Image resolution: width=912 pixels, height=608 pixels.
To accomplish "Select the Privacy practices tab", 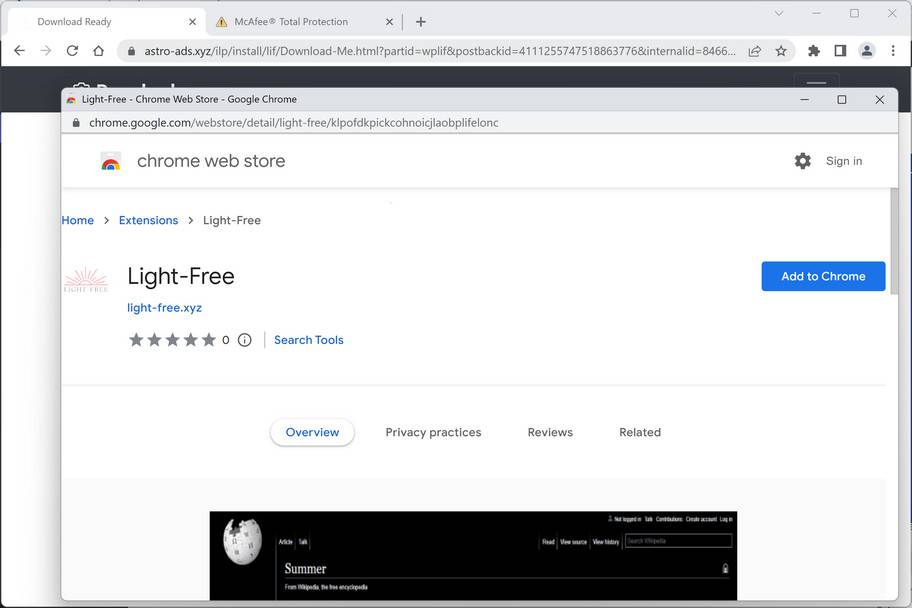I will pyautogui.click(x=433, y=432).
